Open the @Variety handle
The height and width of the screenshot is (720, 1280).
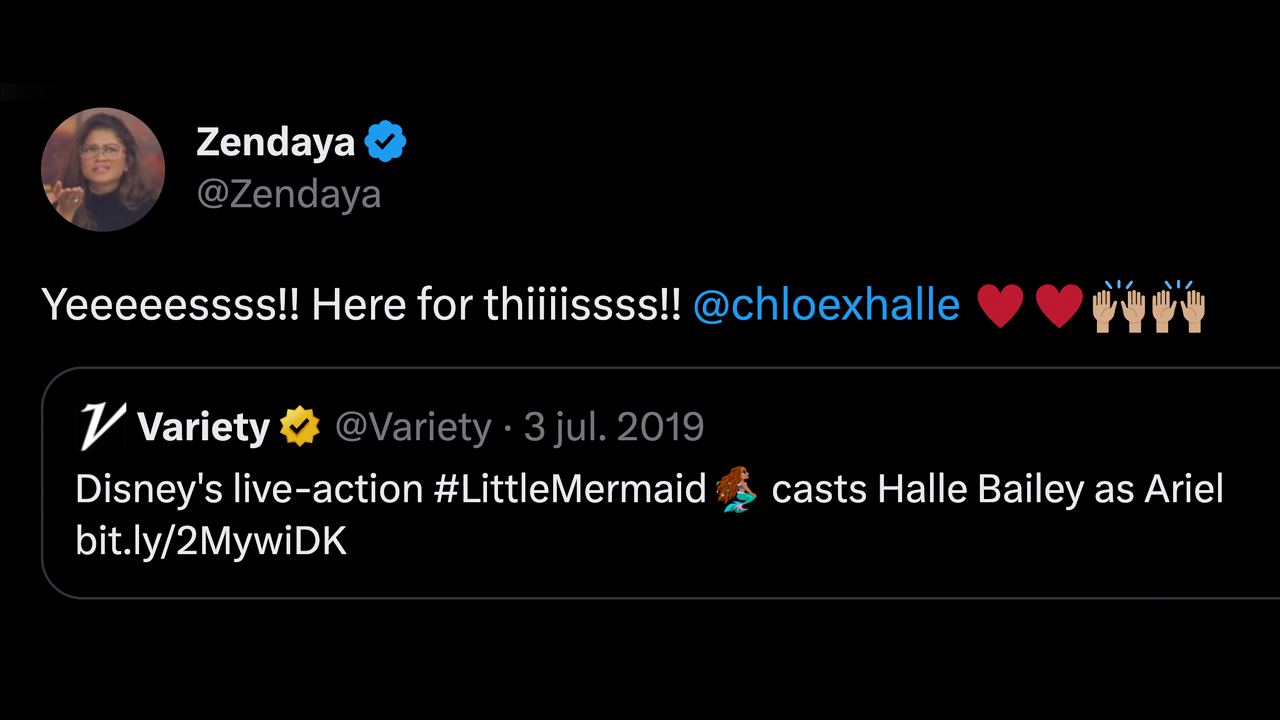(x=413, y=428)
